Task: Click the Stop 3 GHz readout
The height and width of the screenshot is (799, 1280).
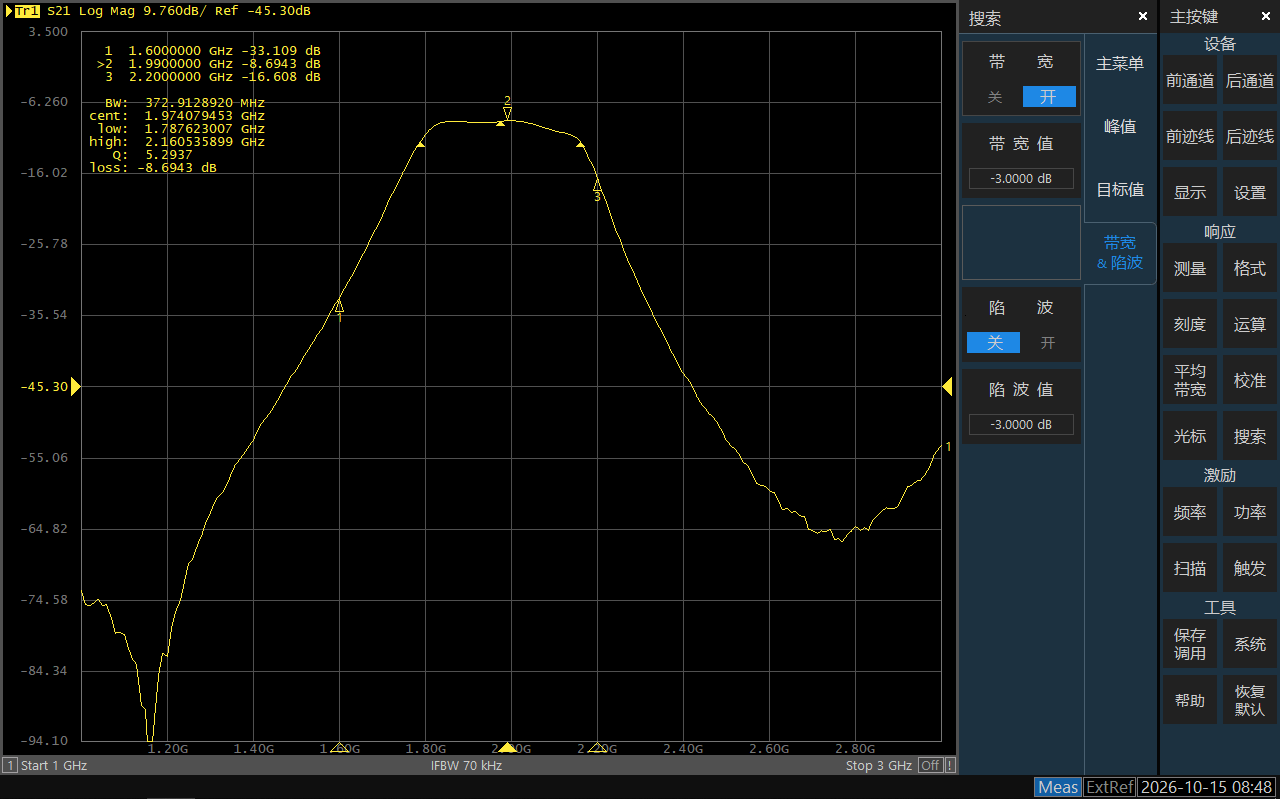Action: (879, 766)
